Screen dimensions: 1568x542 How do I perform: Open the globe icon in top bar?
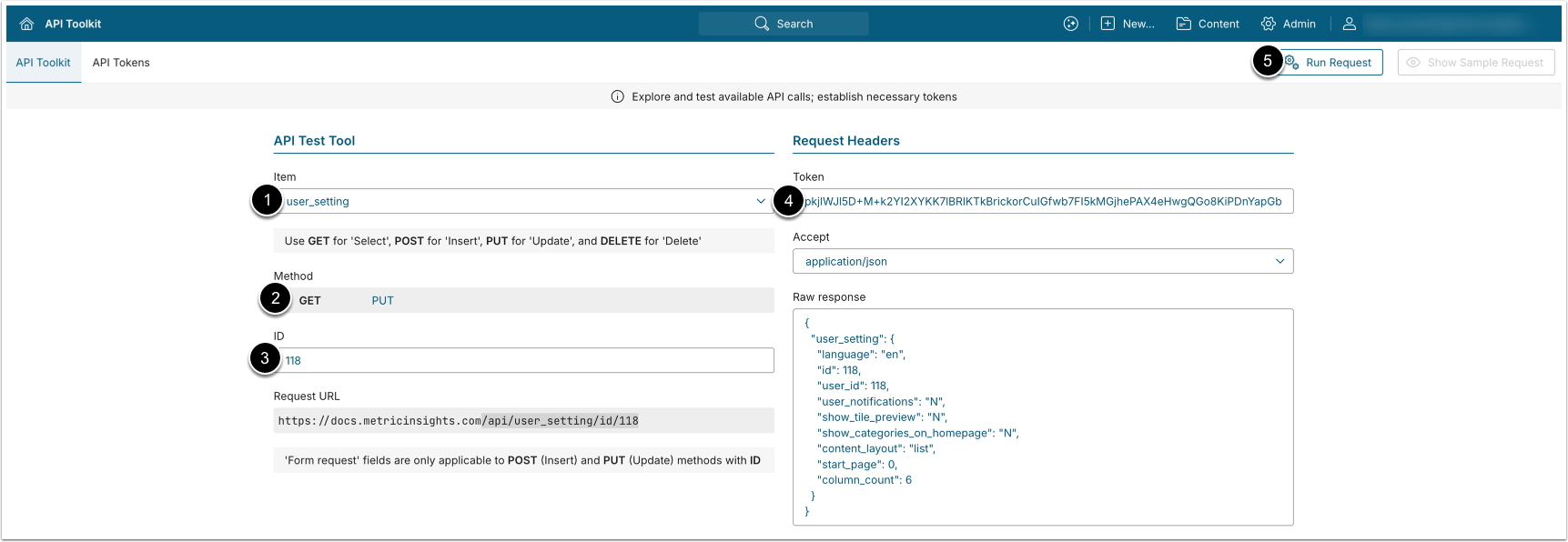1071,24
